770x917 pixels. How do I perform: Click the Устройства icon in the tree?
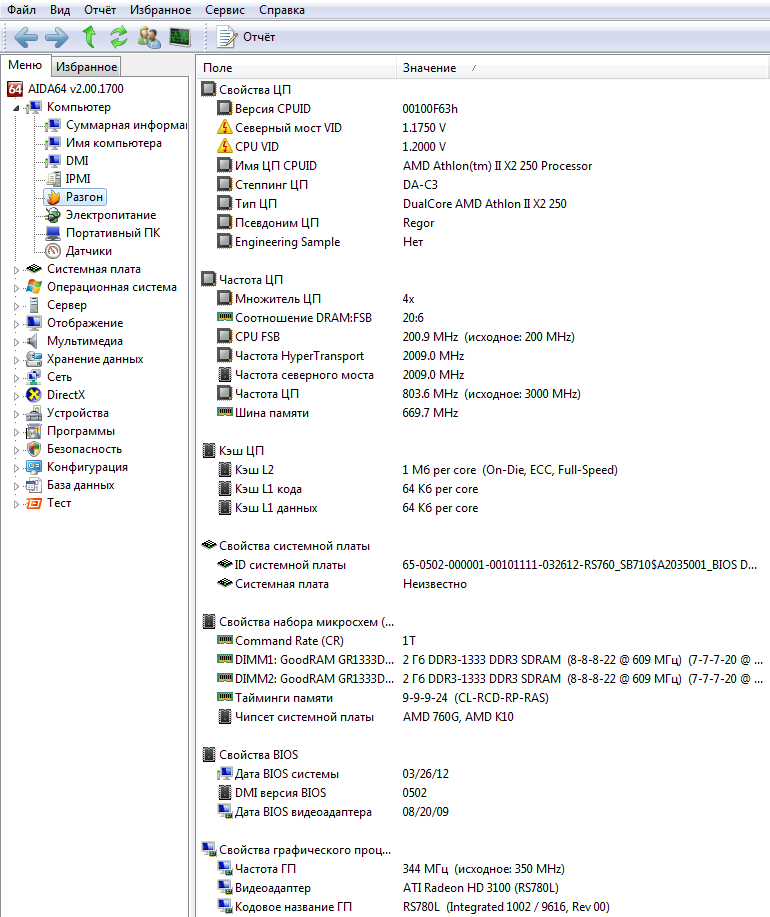[34, 413]
